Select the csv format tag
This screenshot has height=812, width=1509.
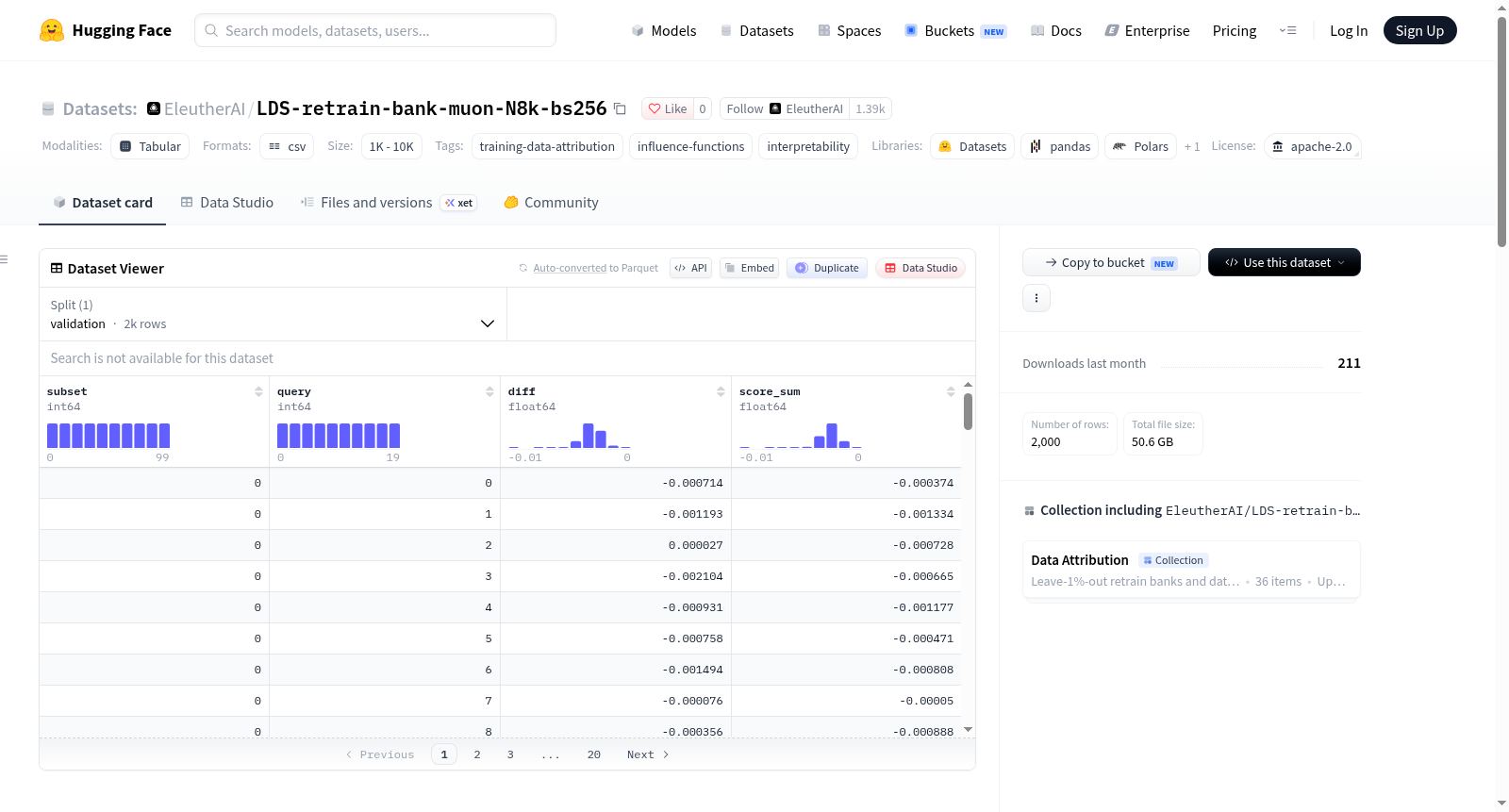click(288, 146)
